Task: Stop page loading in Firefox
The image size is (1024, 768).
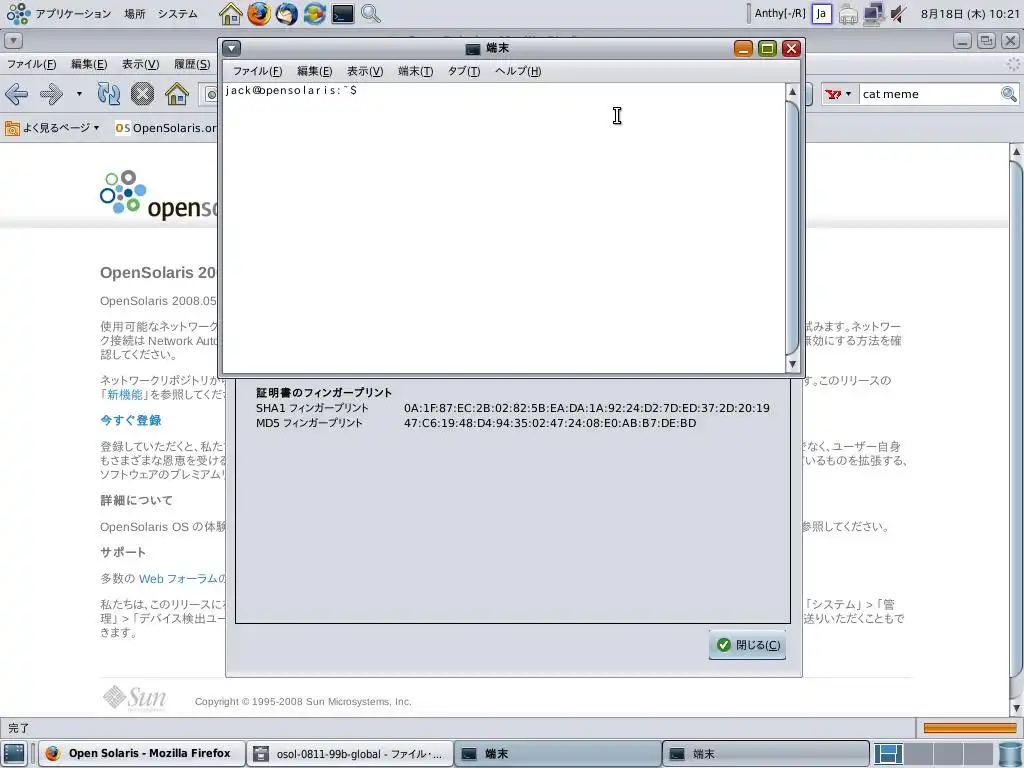Action: (142, 94)
